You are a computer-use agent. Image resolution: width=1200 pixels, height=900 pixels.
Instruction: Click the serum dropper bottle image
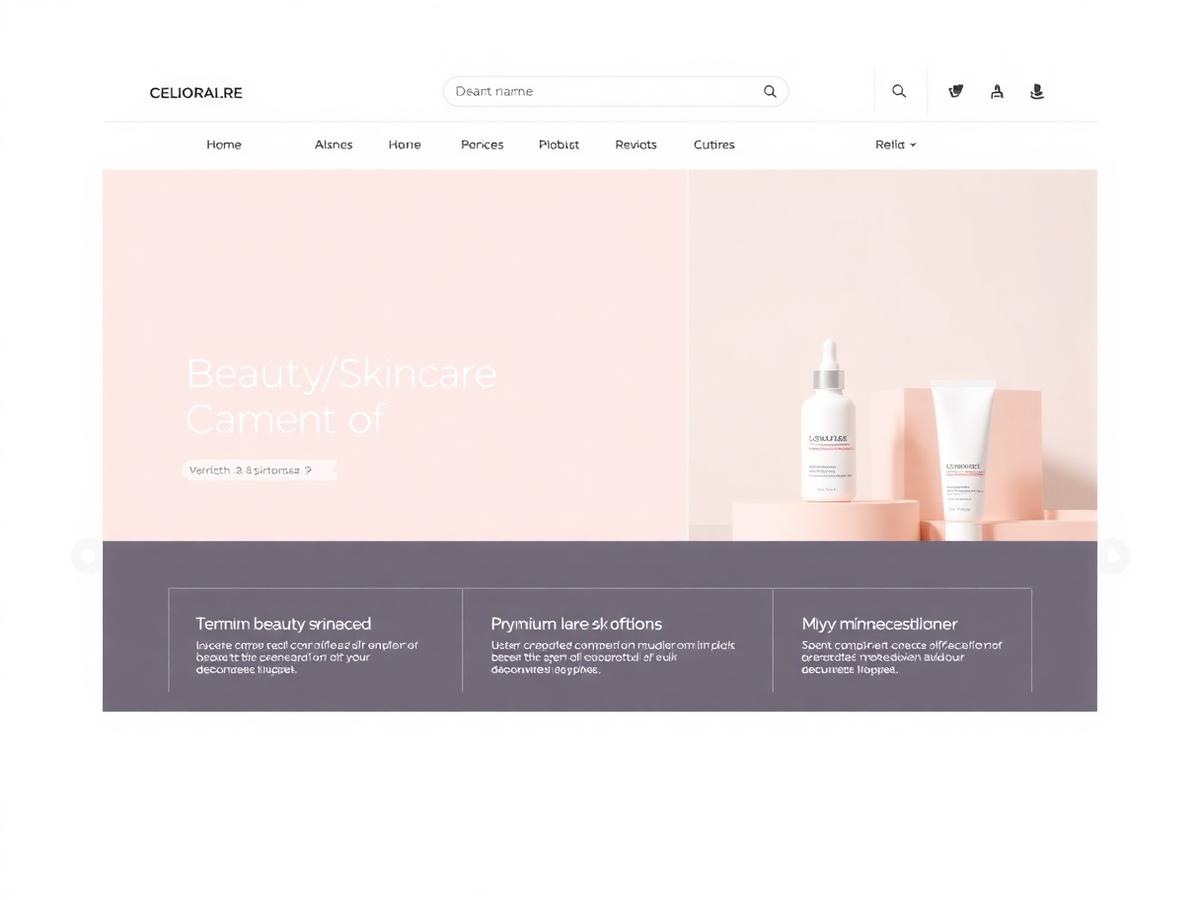click(828, 421)
